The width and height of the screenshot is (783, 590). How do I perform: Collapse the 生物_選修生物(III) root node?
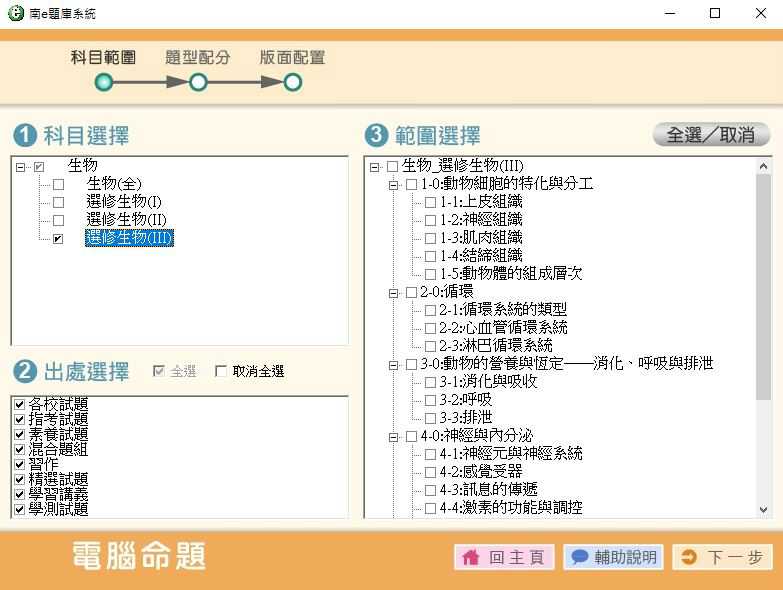[375, 167]
